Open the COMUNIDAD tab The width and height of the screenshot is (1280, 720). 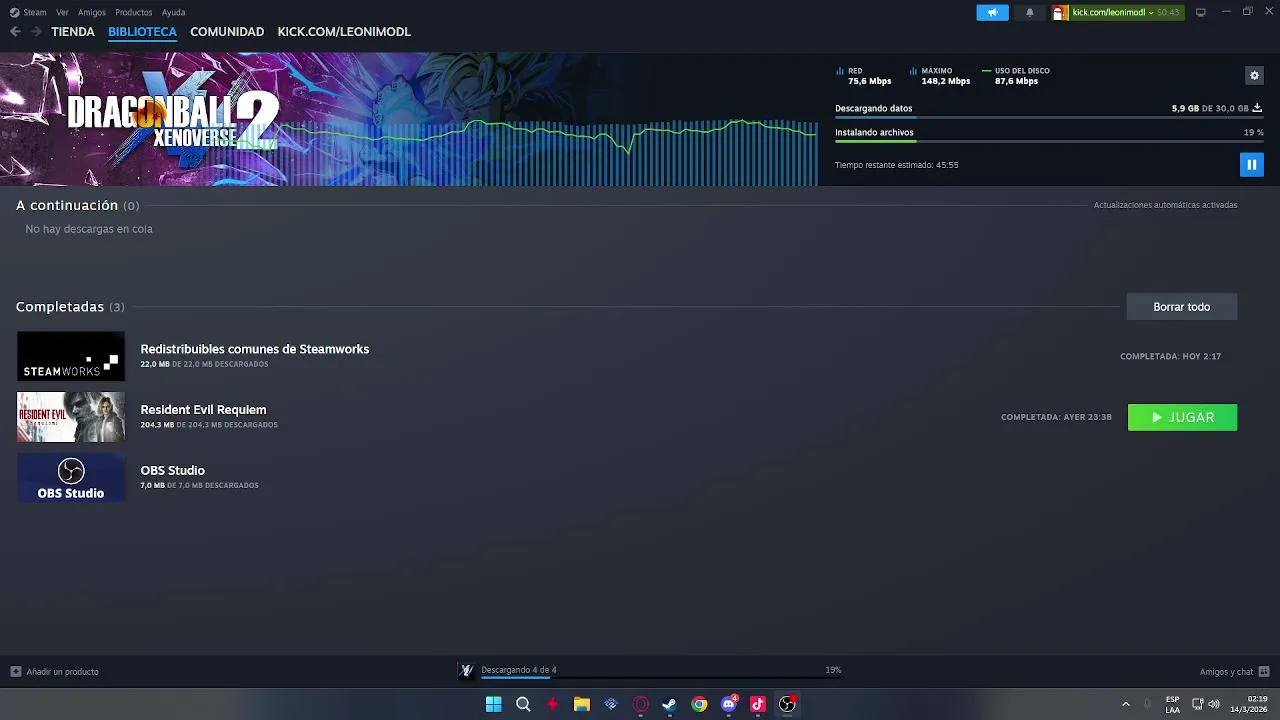[x=227, y=32]
